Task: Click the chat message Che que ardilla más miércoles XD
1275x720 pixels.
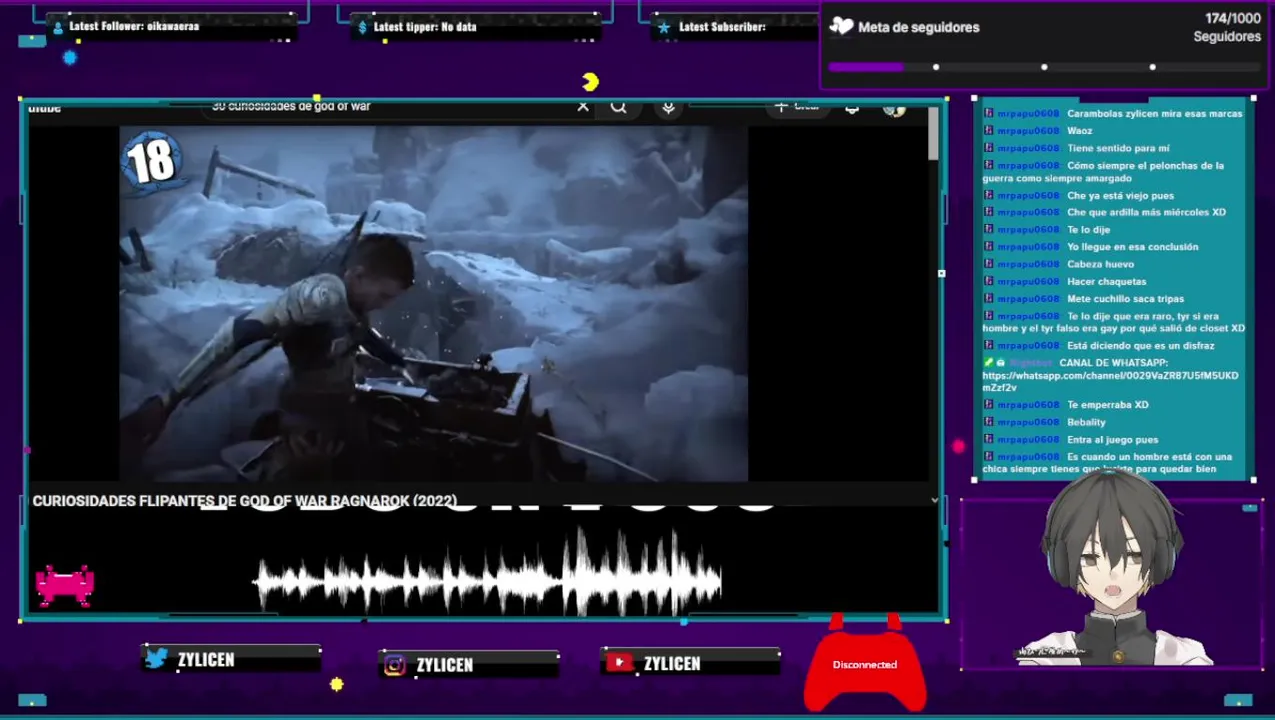Action: [1146, 212]
